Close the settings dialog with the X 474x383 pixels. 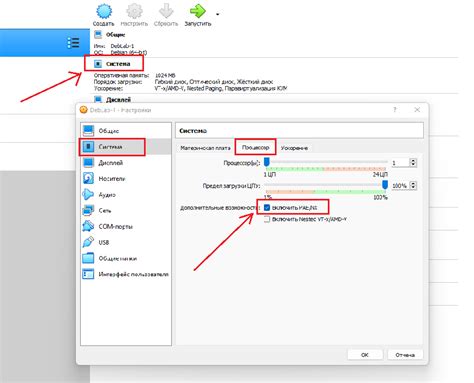(x=417, y=110)
